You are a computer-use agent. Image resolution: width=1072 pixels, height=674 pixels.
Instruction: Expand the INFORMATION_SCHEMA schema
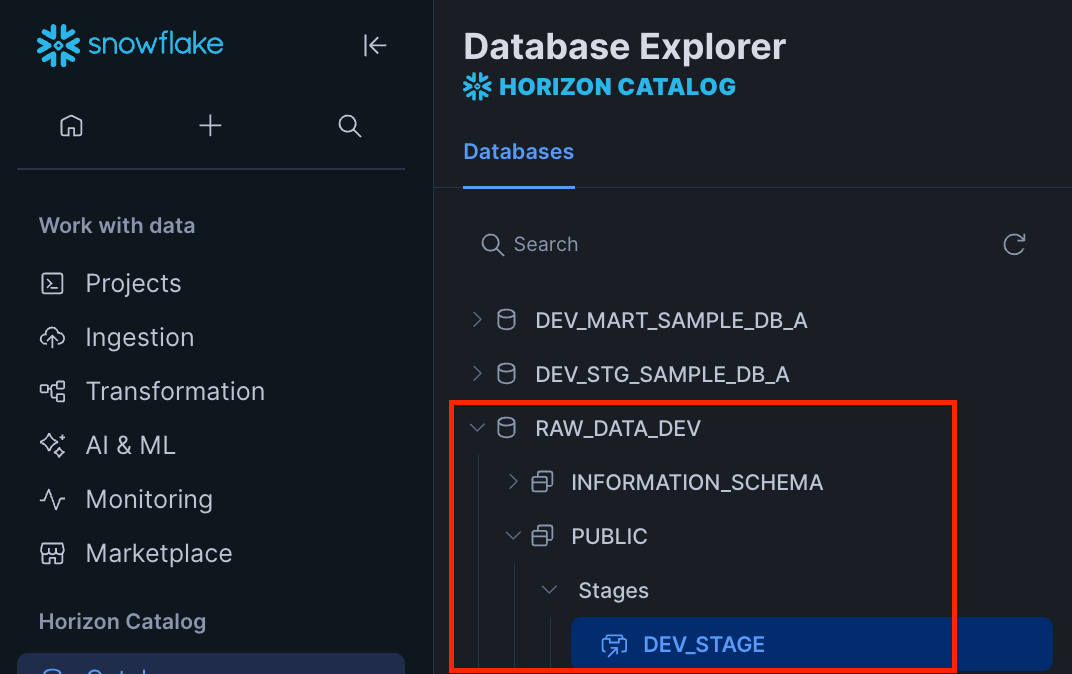point(513,482)
